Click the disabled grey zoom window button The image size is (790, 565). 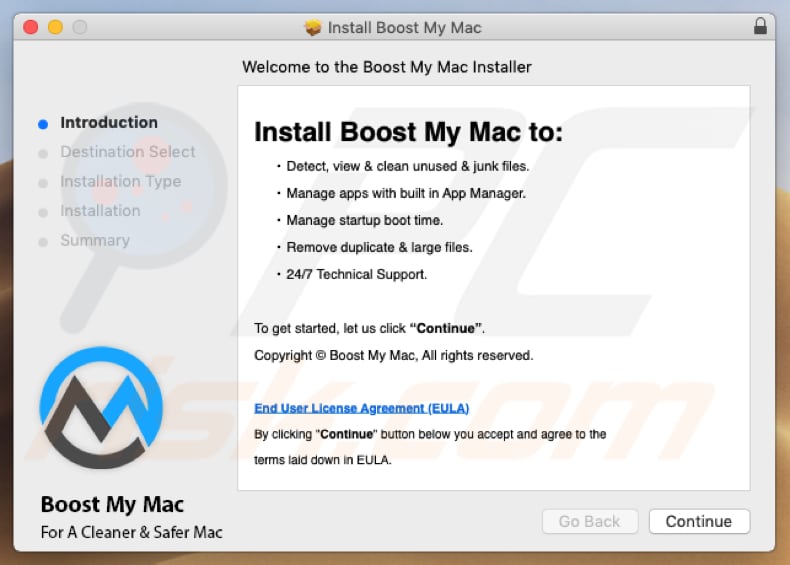[x=80, y=27]
